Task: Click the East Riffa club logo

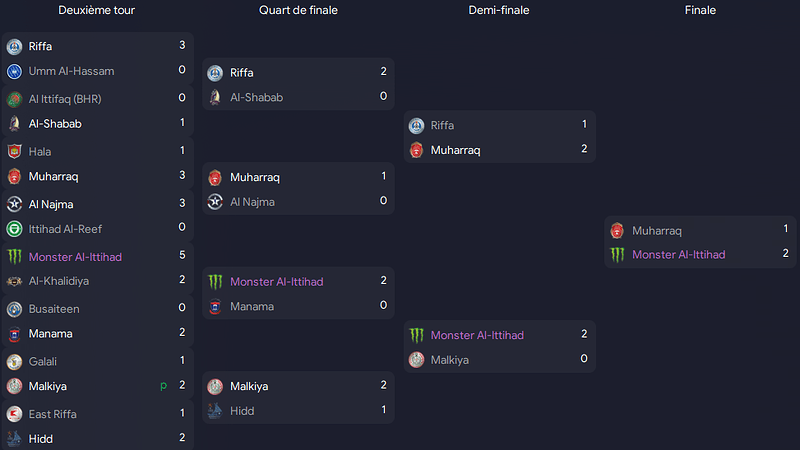Action: coord(14,414)
